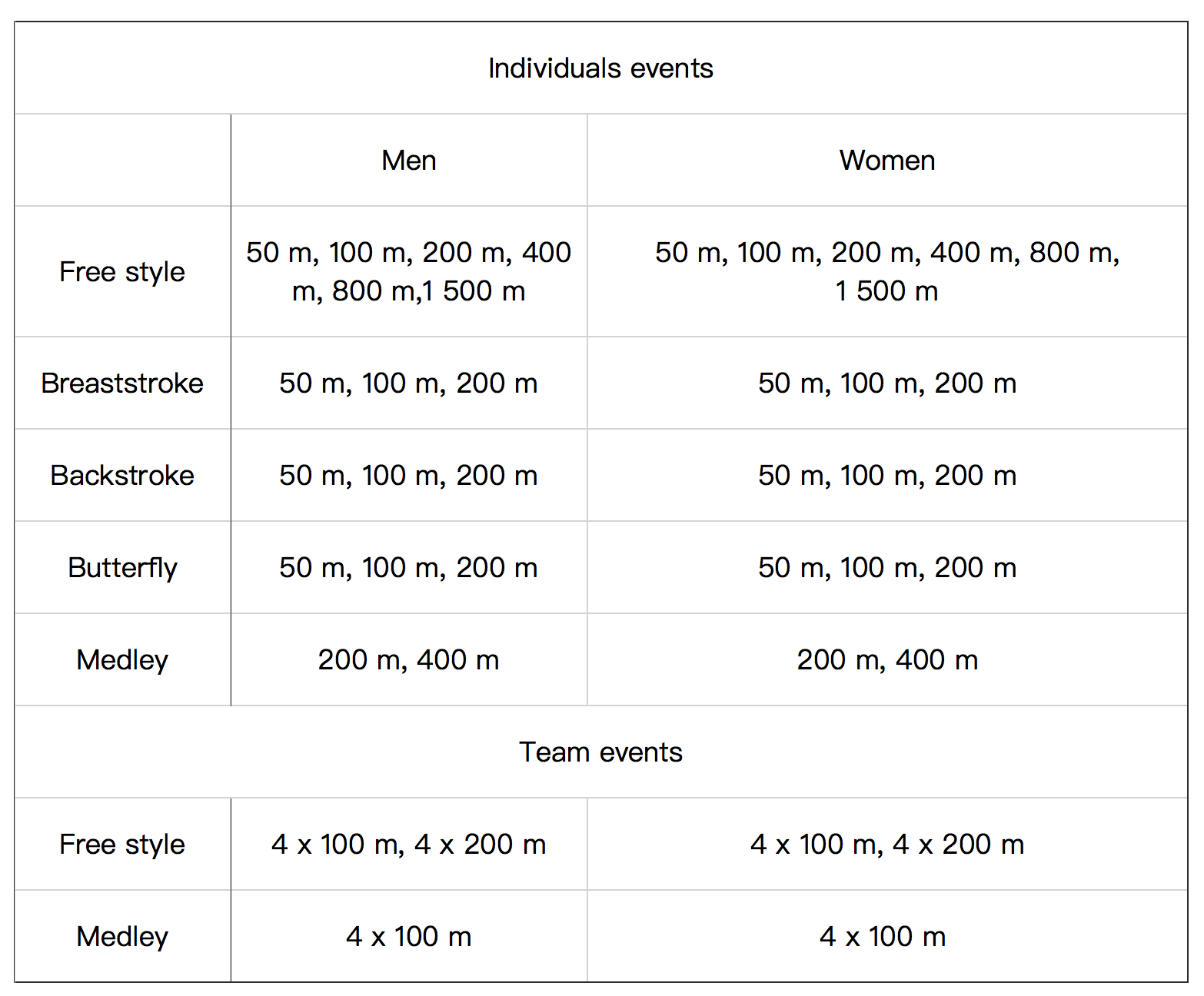
Task: Click women's Free style distances cell
Action: click(887, 272)
